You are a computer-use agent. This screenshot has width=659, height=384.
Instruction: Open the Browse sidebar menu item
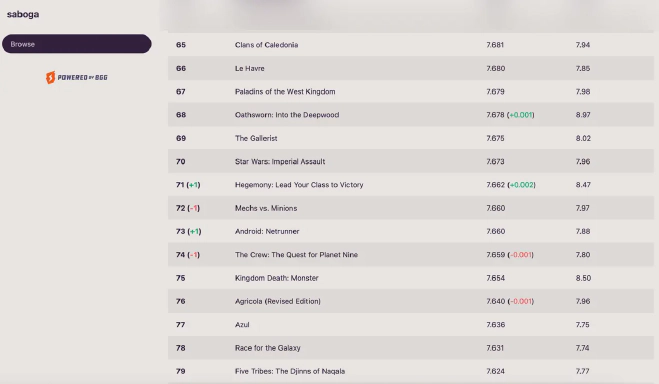coord(76,44)
